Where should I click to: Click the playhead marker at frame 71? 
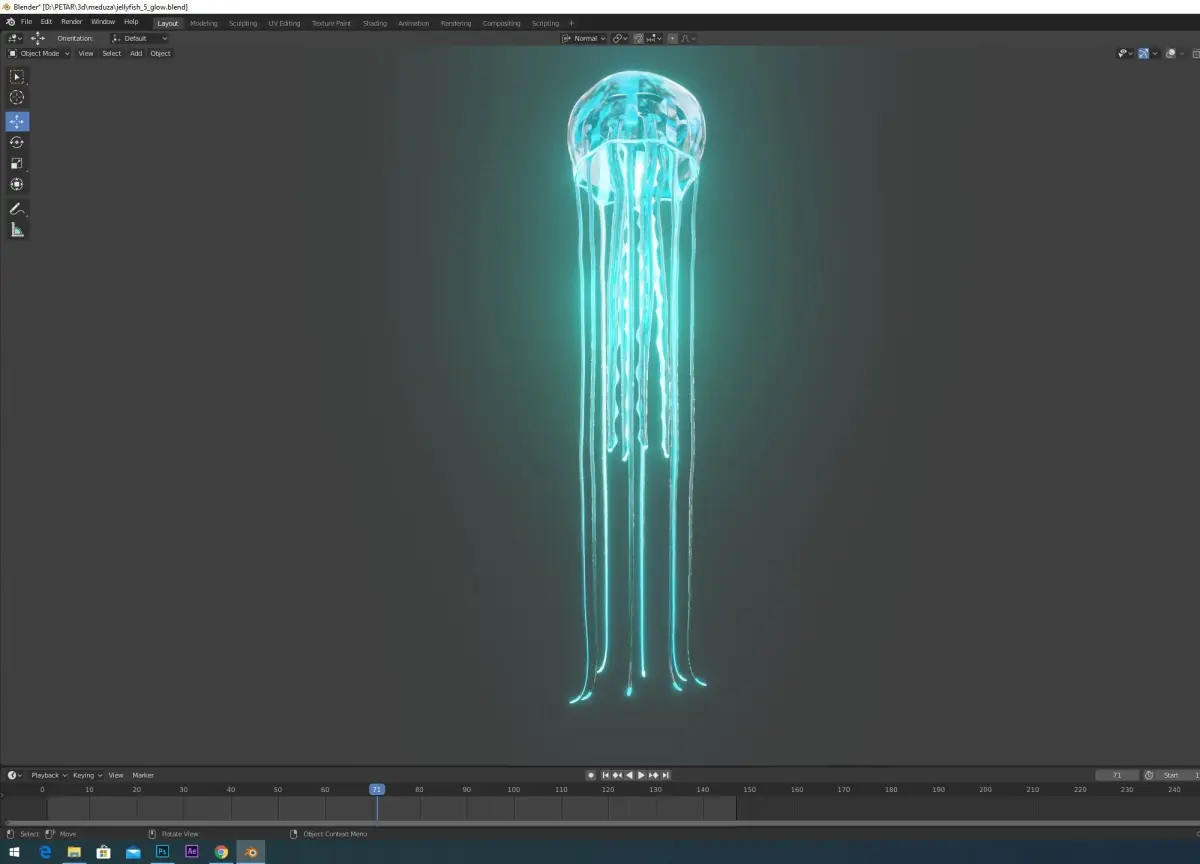[377, 789]
